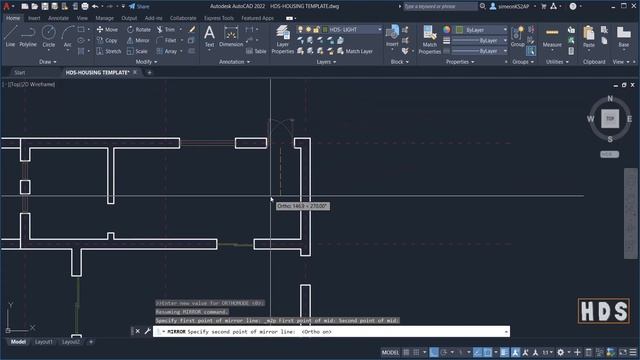Click MODEL space button in status bar
640x360 pixels.
click(390, 352)
